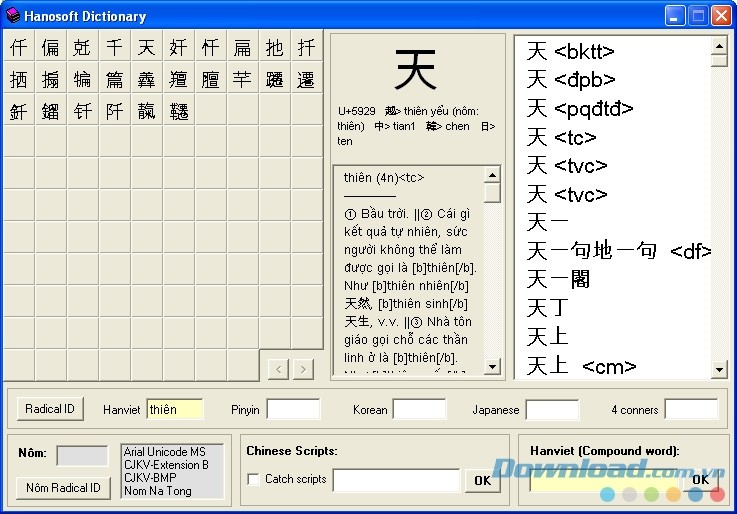The image size is (737, 514).
Task: Click the Hanosoft Dictionary title bar icon
Action: click(x=13, y=15)
